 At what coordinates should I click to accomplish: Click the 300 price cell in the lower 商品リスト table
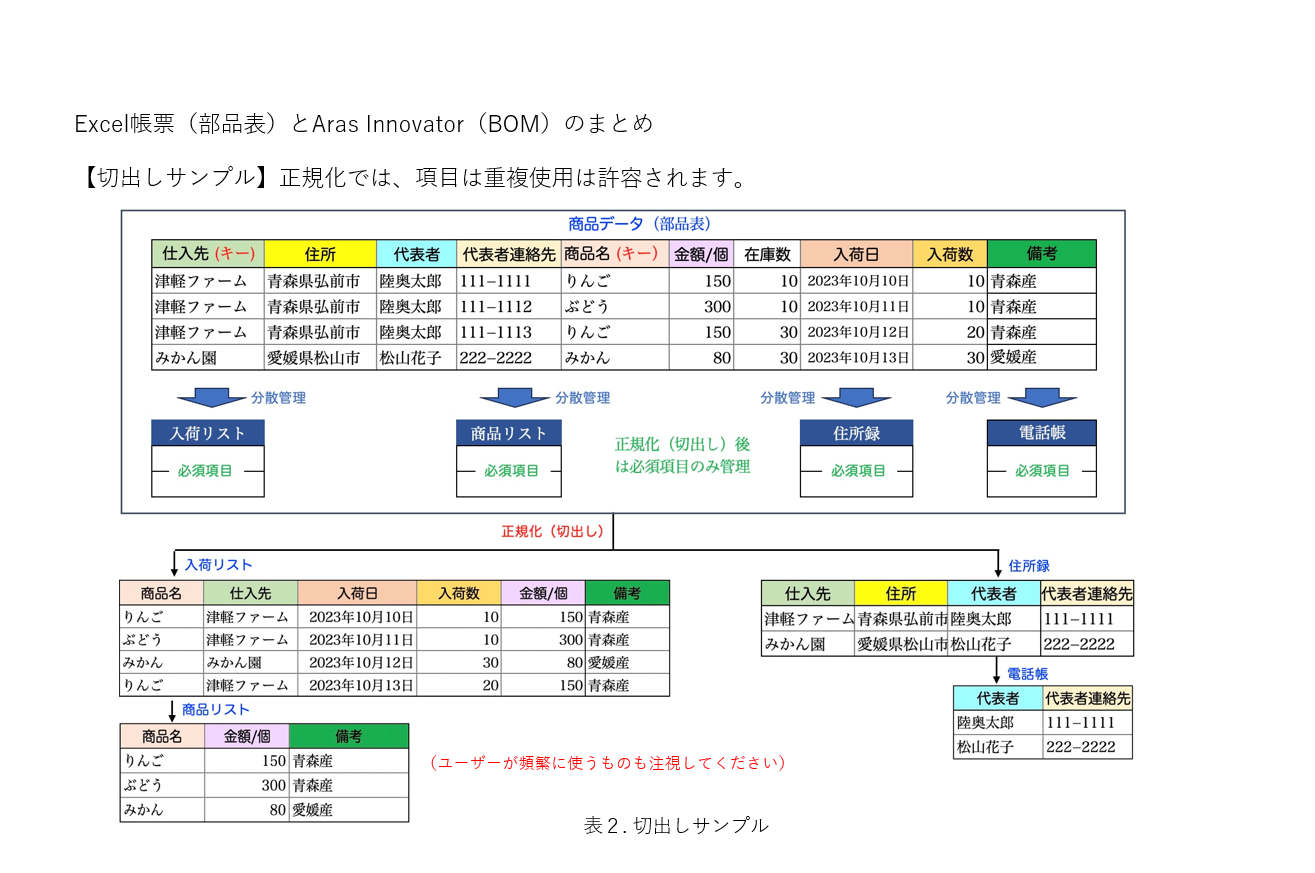pyautogui.click(x=247, y=785)
